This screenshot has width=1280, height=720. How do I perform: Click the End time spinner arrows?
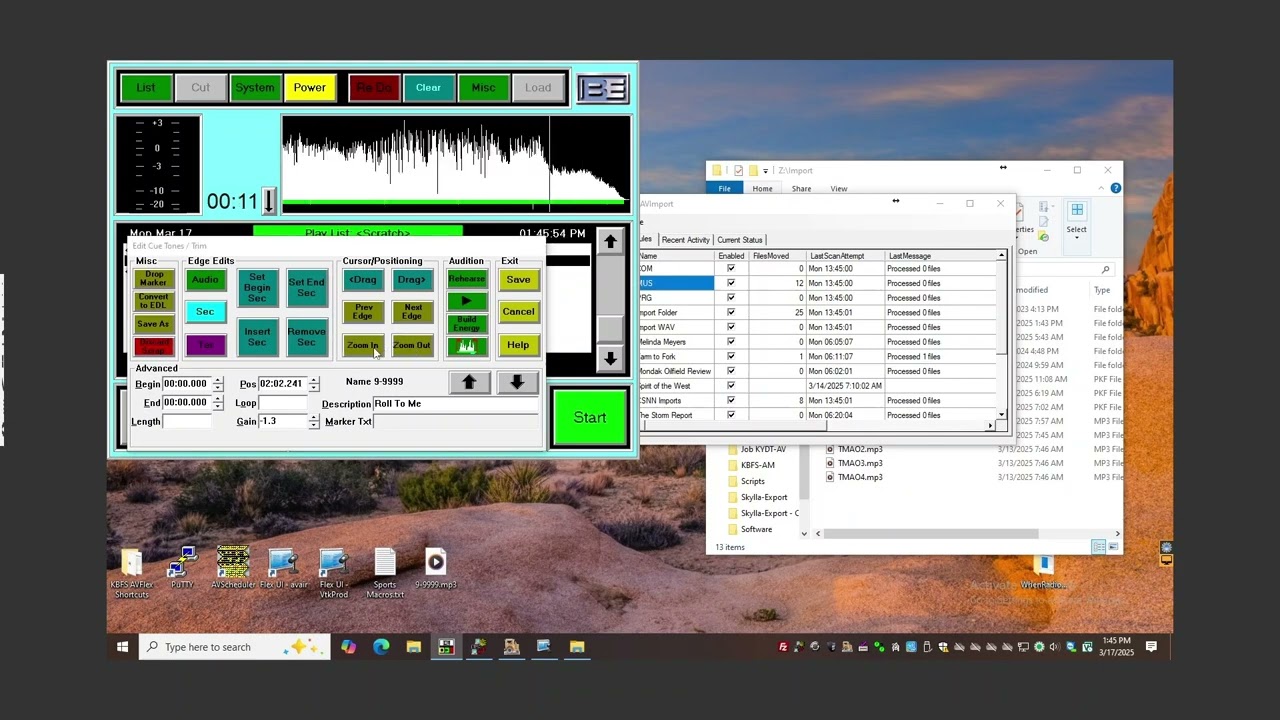pyautogui.click(x=218, y=403)
